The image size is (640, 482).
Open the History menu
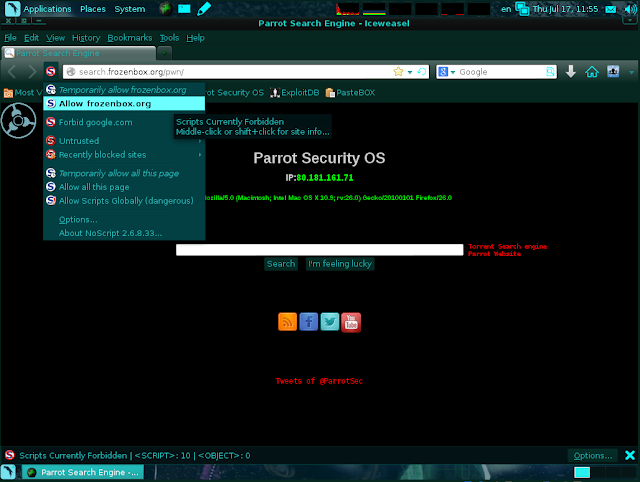[x=86, y=38]
